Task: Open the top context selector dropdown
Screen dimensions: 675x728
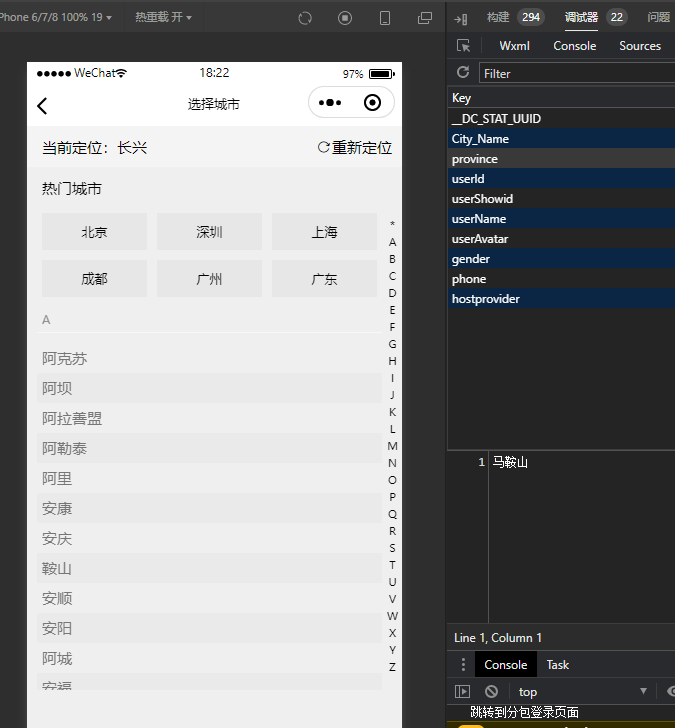Action: [583, 691]
